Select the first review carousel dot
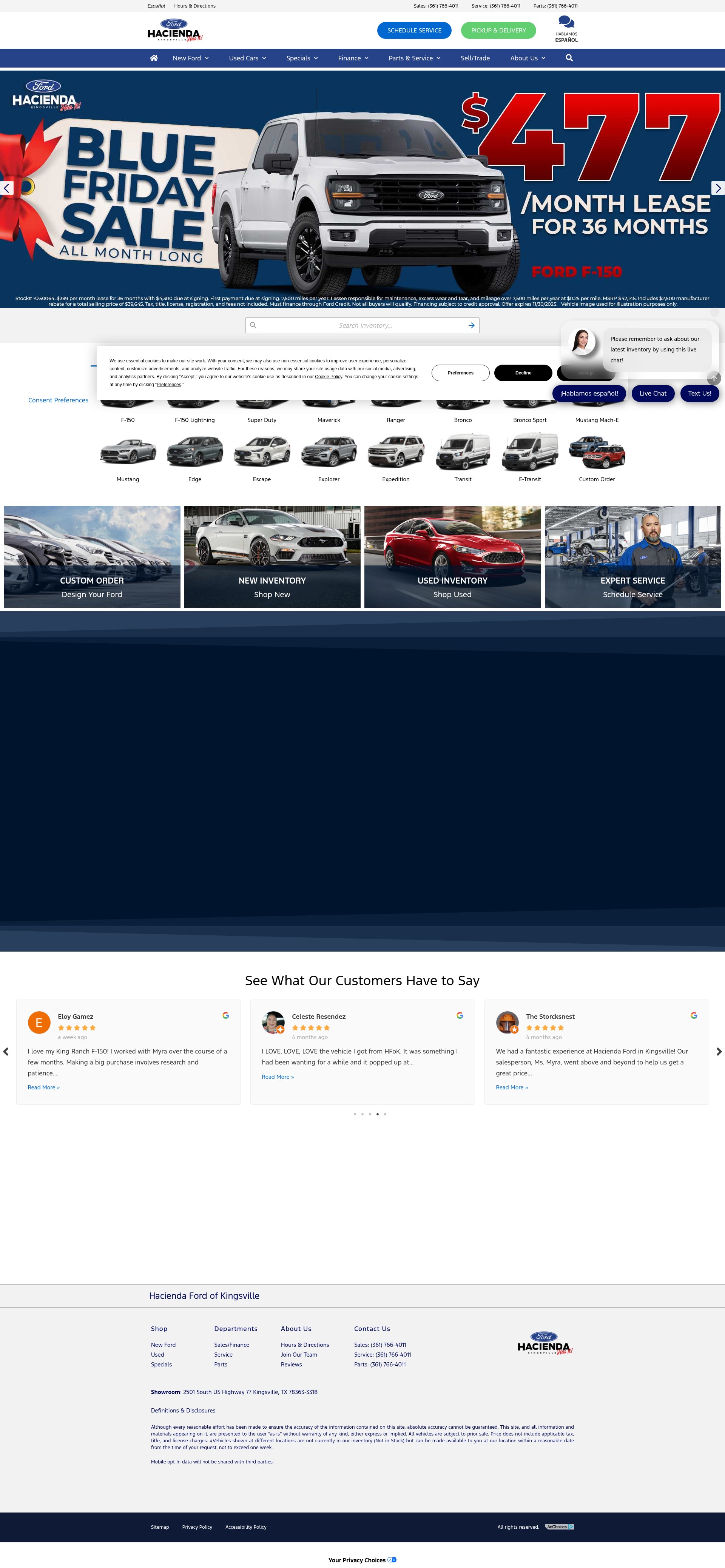725x1568 pixels. [355, 1114]
